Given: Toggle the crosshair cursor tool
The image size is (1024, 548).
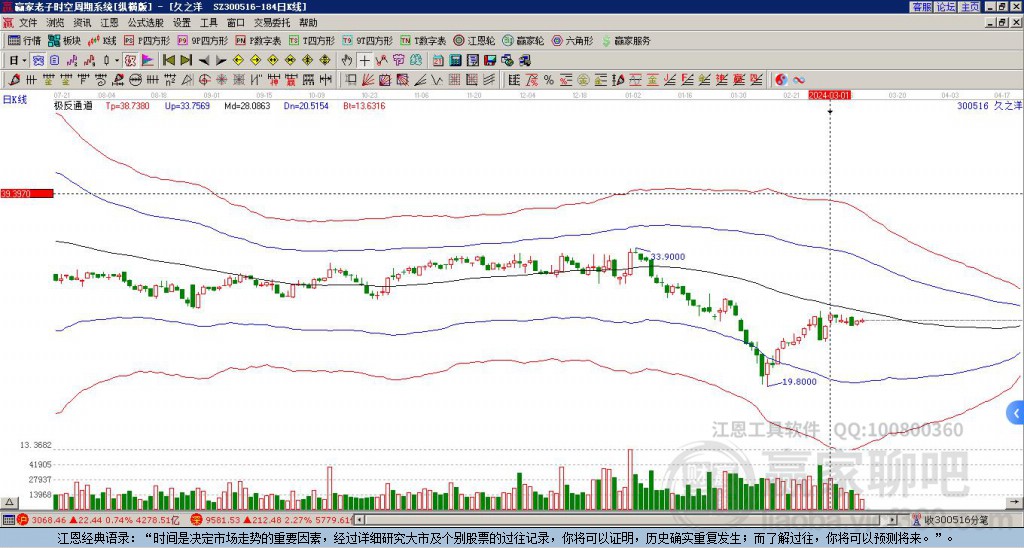Looking at the screenshot, I should (364, 61).
